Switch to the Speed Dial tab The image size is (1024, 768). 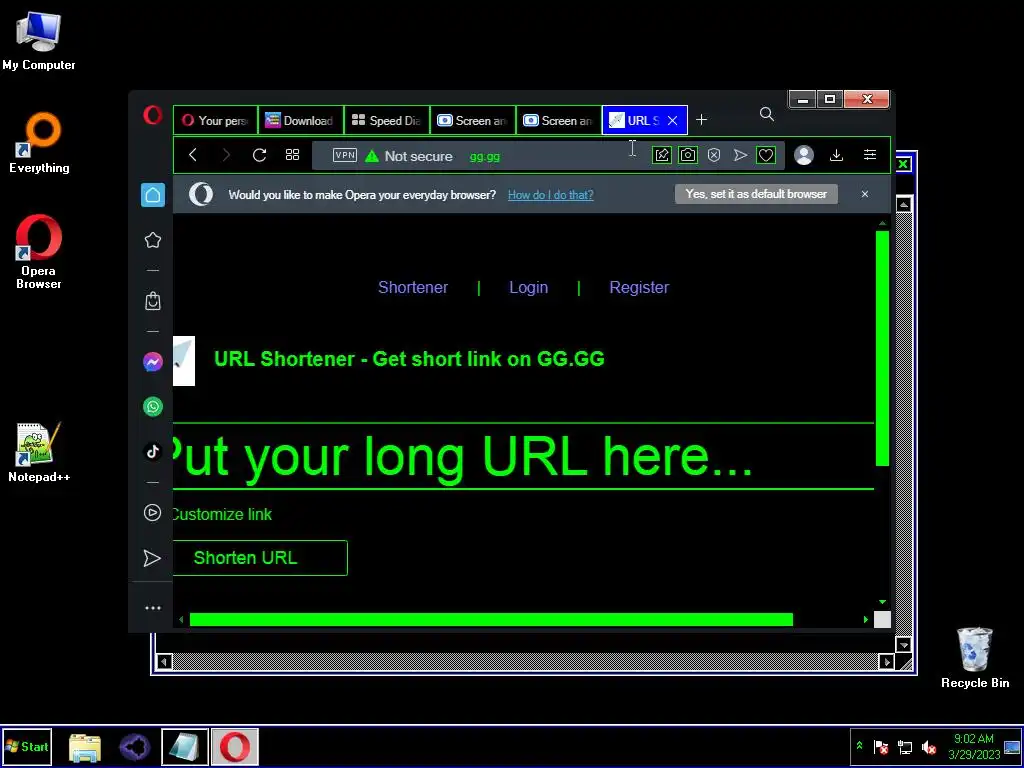click(387, 120)
